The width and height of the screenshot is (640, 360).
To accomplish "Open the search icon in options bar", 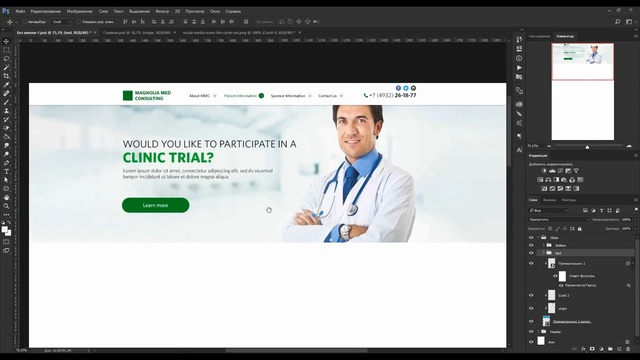I will [x=618, y=22].
